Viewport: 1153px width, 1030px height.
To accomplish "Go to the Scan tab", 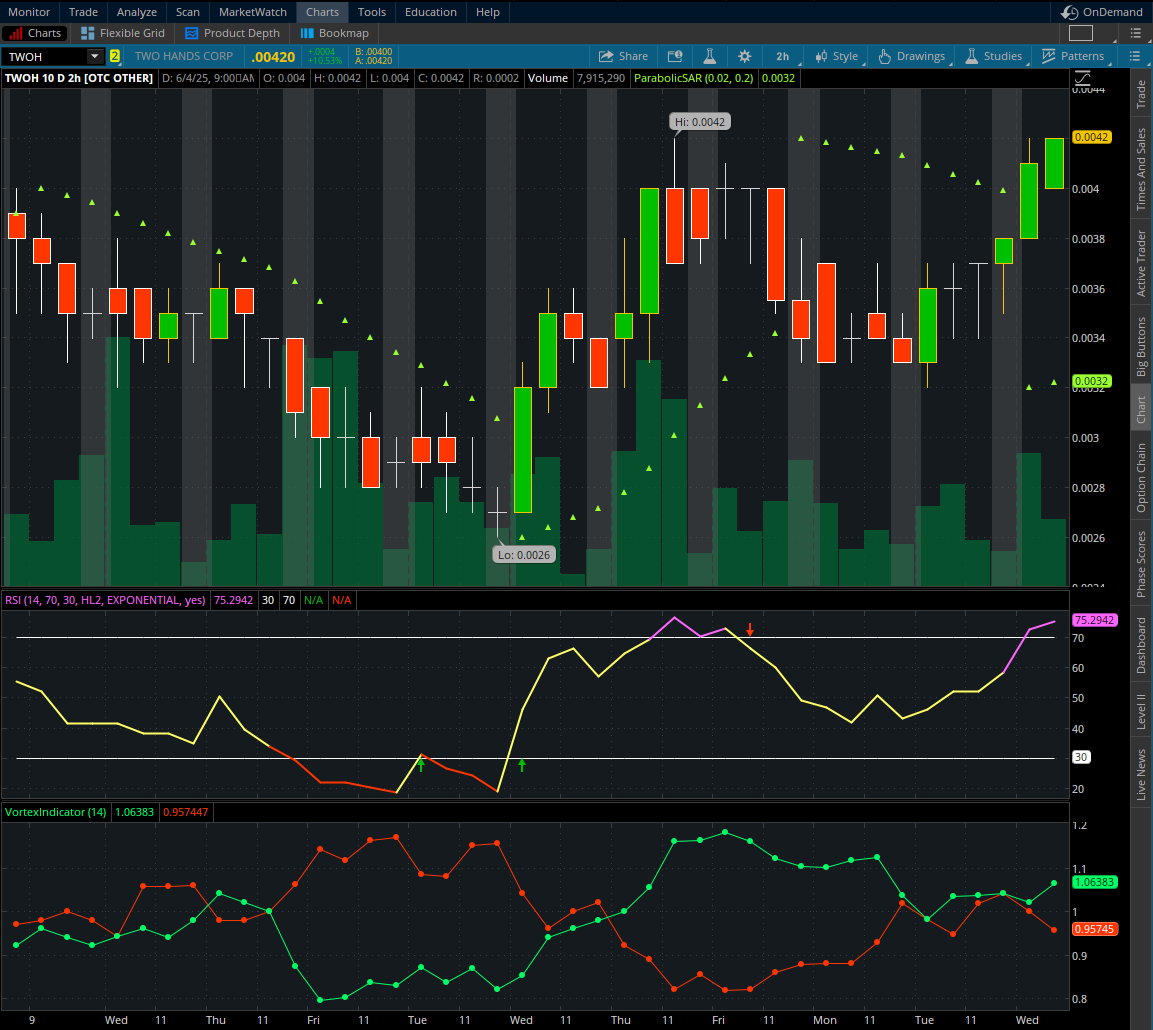I will pos(188,12).
